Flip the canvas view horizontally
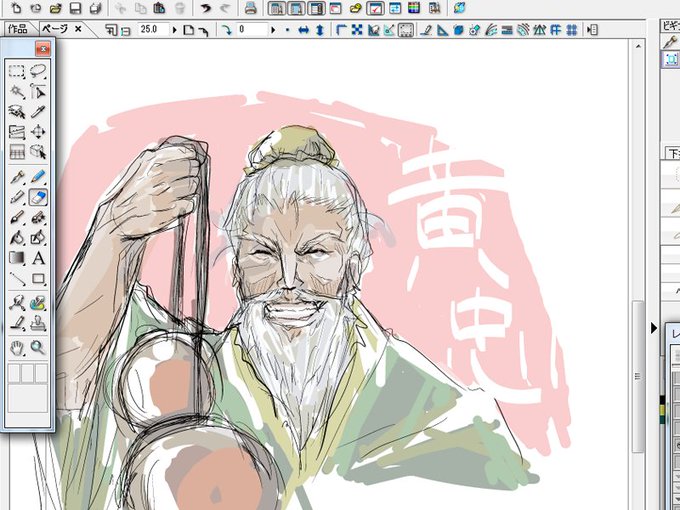The width and height of the screenshot is (680, 510). point(304,30)
